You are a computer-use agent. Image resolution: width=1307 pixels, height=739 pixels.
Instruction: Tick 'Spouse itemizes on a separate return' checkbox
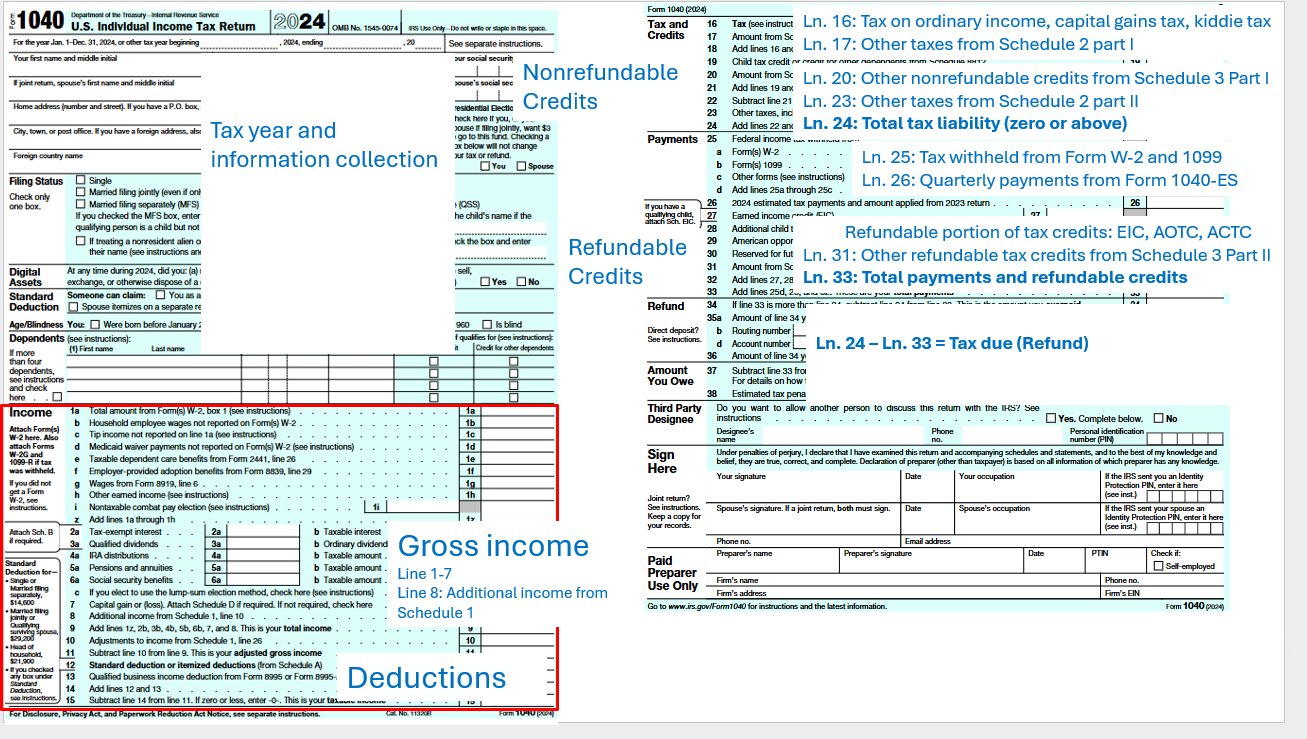[73, 307]
